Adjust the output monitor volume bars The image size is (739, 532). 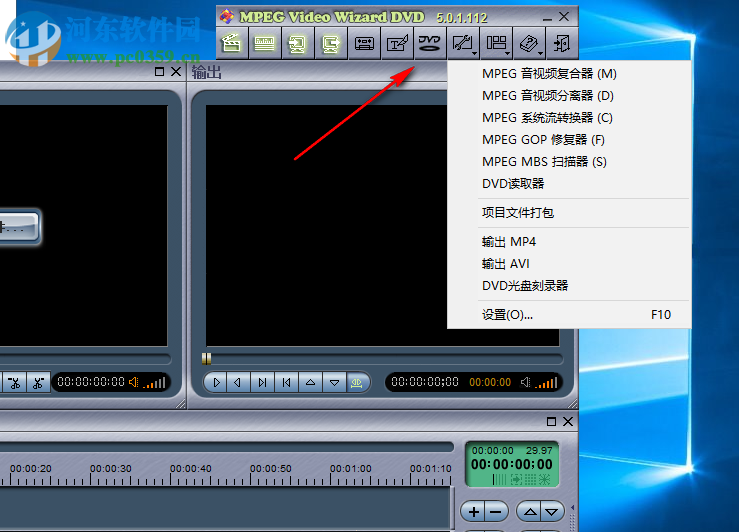click(x=547, y=383)
